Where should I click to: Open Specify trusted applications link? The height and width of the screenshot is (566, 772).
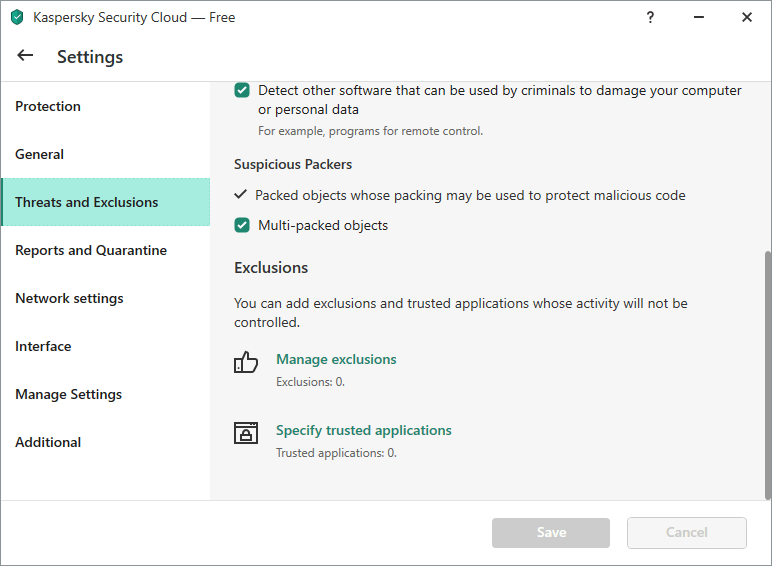(x=364, y=430)
